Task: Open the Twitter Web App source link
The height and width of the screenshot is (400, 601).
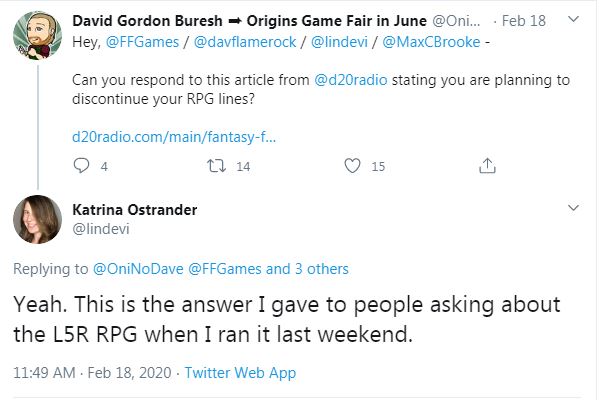Action: [x=240, y=373]
